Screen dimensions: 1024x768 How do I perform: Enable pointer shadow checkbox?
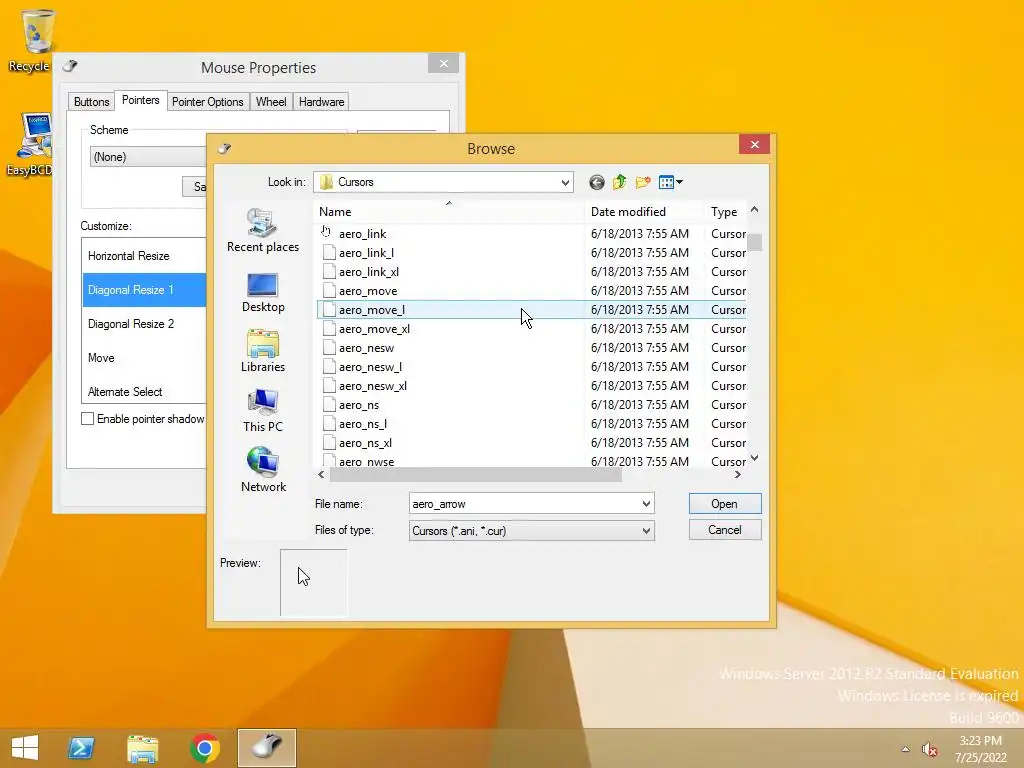(87, 419)
